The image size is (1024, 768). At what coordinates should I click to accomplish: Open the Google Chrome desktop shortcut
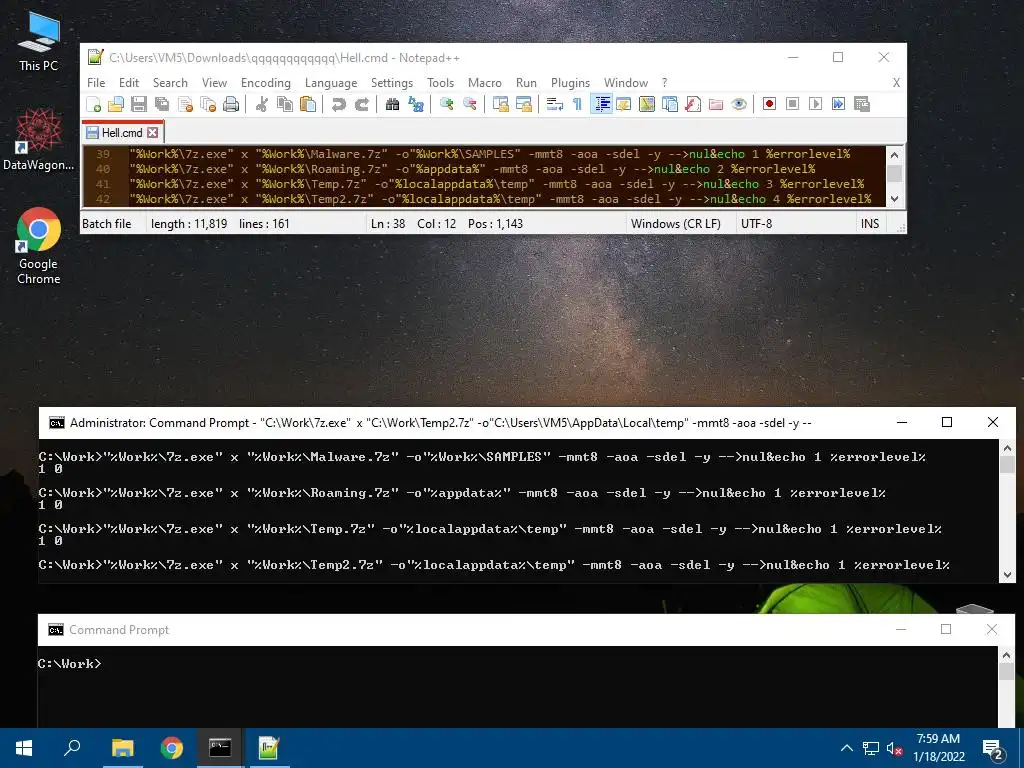[x=39, y=246]
